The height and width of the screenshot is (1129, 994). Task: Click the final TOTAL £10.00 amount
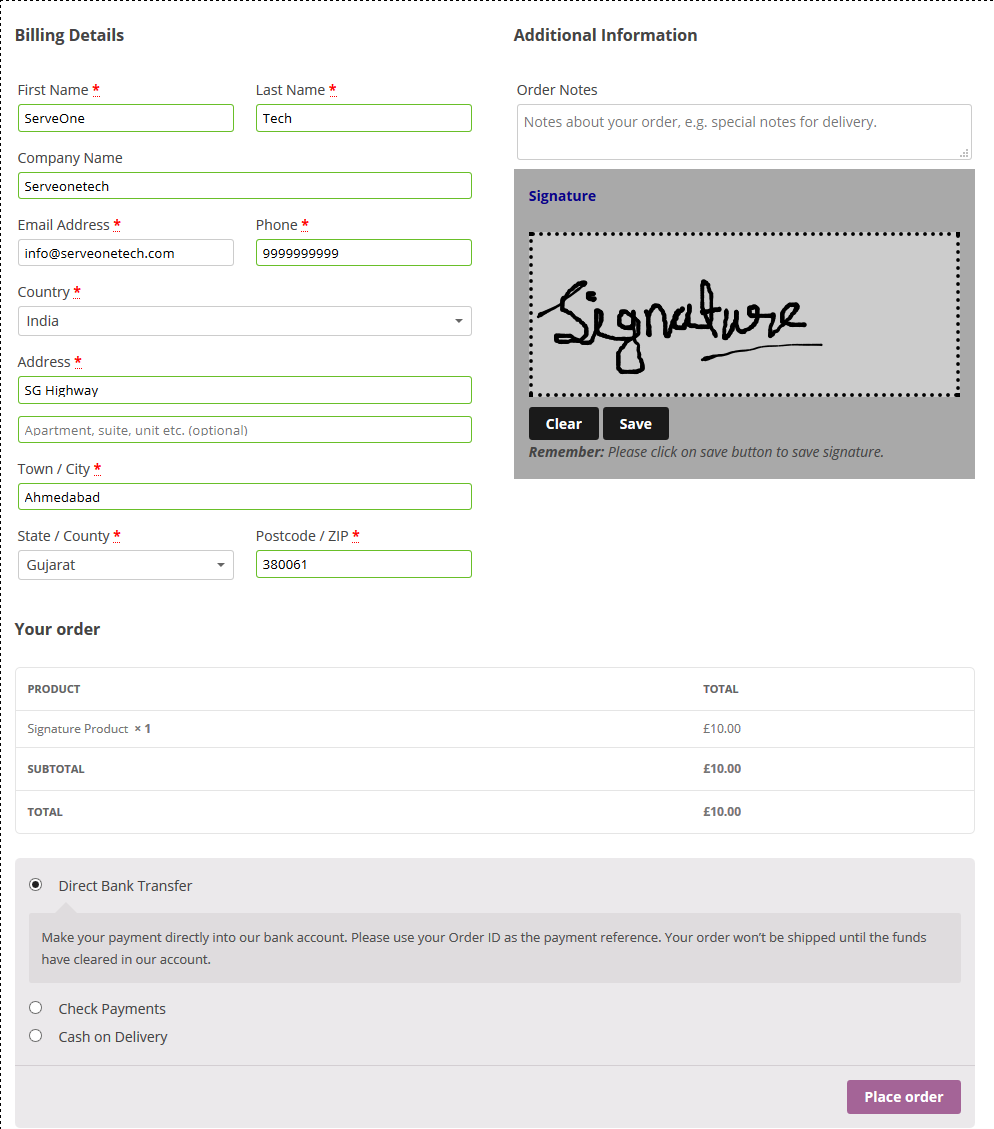click(x=722, y=811)
